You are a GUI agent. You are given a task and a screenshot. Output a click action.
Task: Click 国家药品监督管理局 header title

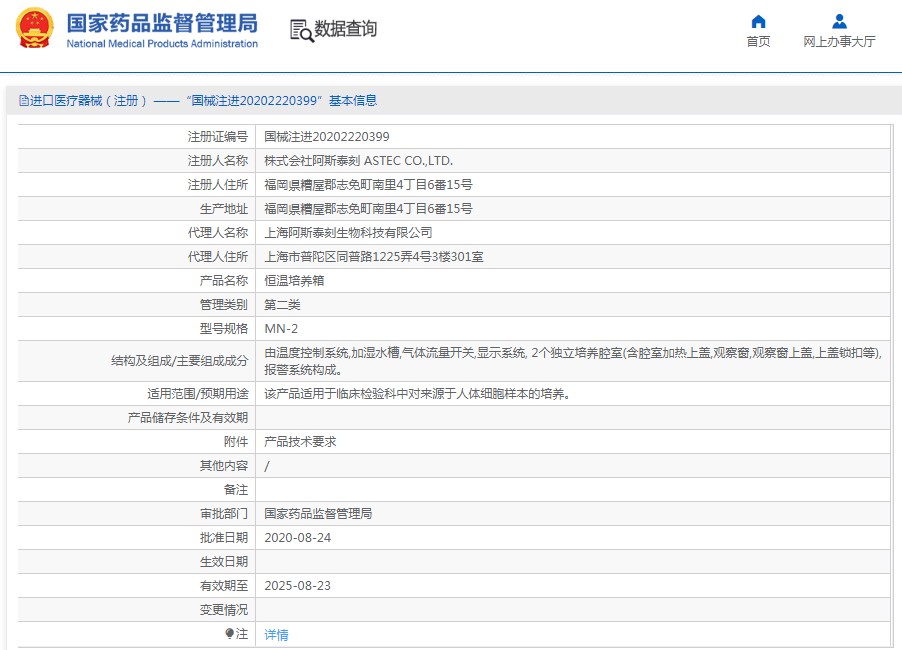162,24
